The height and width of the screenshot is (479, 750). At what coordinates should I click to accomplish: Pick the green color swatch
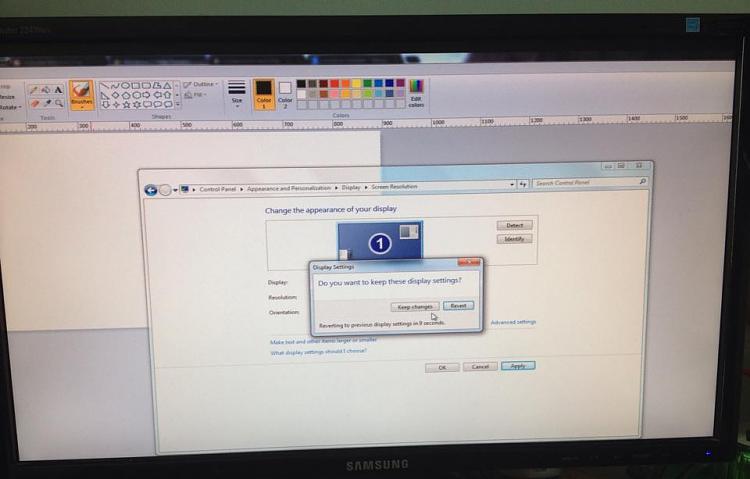367,84
